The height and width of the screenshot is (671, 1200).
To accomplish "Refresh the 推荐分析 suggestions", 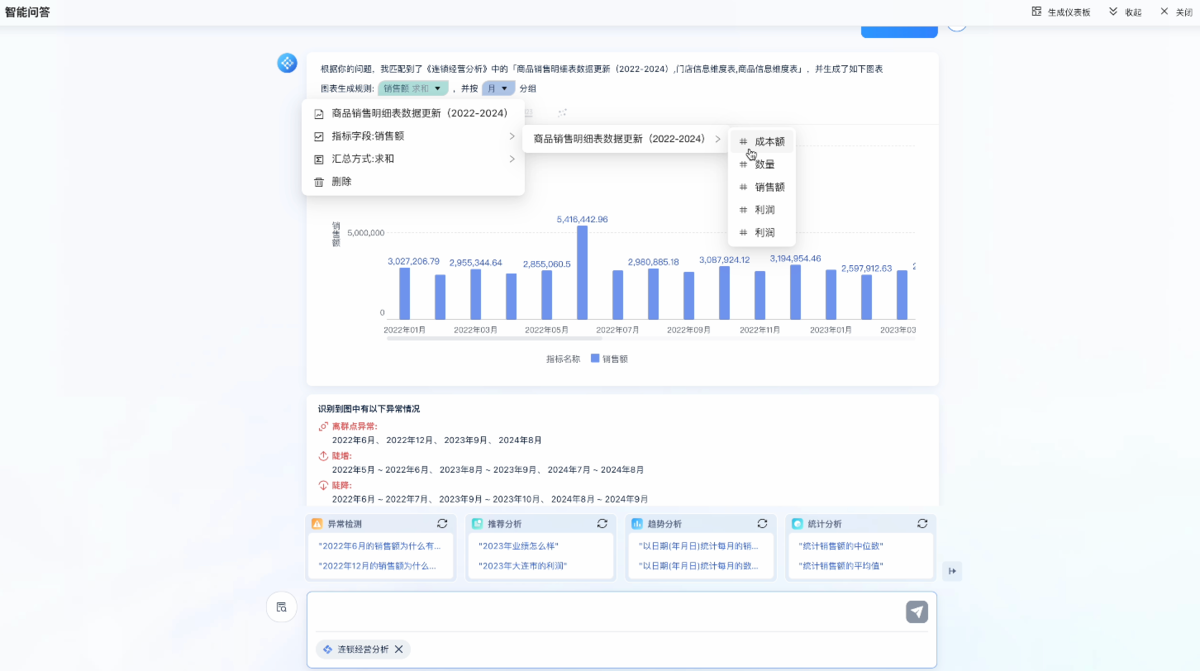I will pos(602,524).
